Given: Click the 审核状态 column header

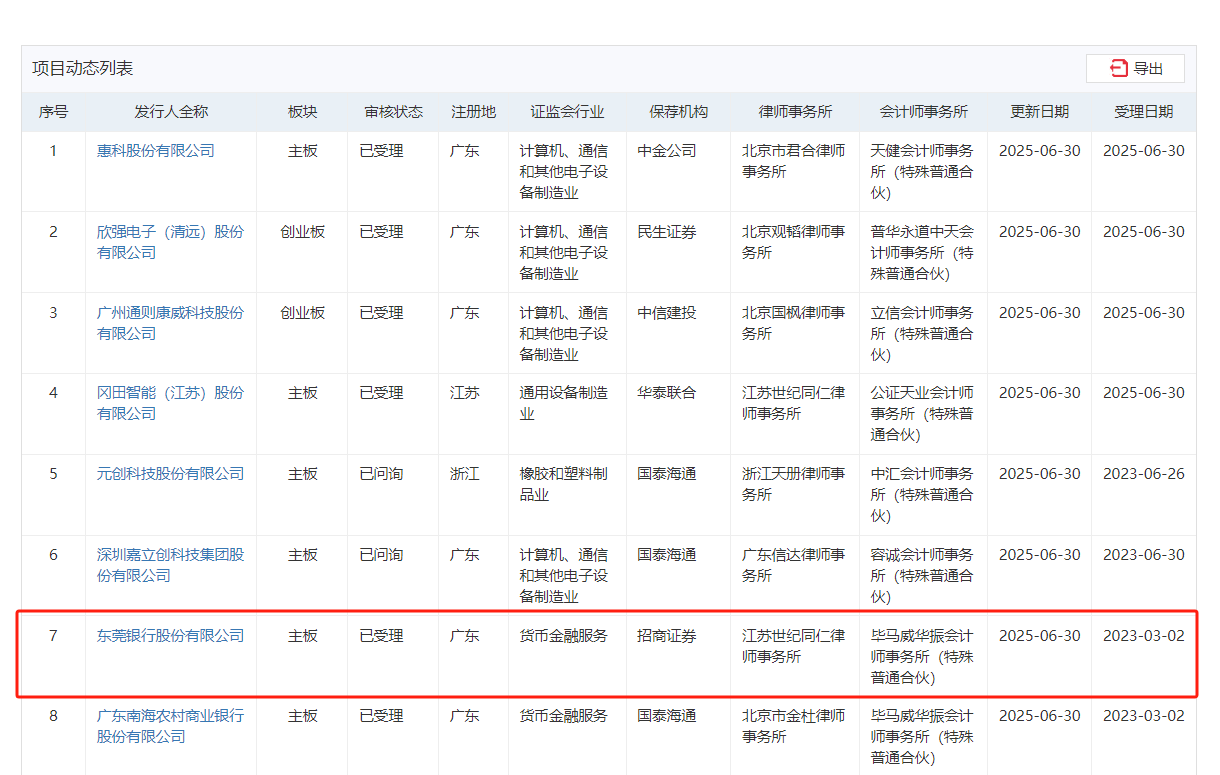Looking at the screenshot, I should (393, 112).
